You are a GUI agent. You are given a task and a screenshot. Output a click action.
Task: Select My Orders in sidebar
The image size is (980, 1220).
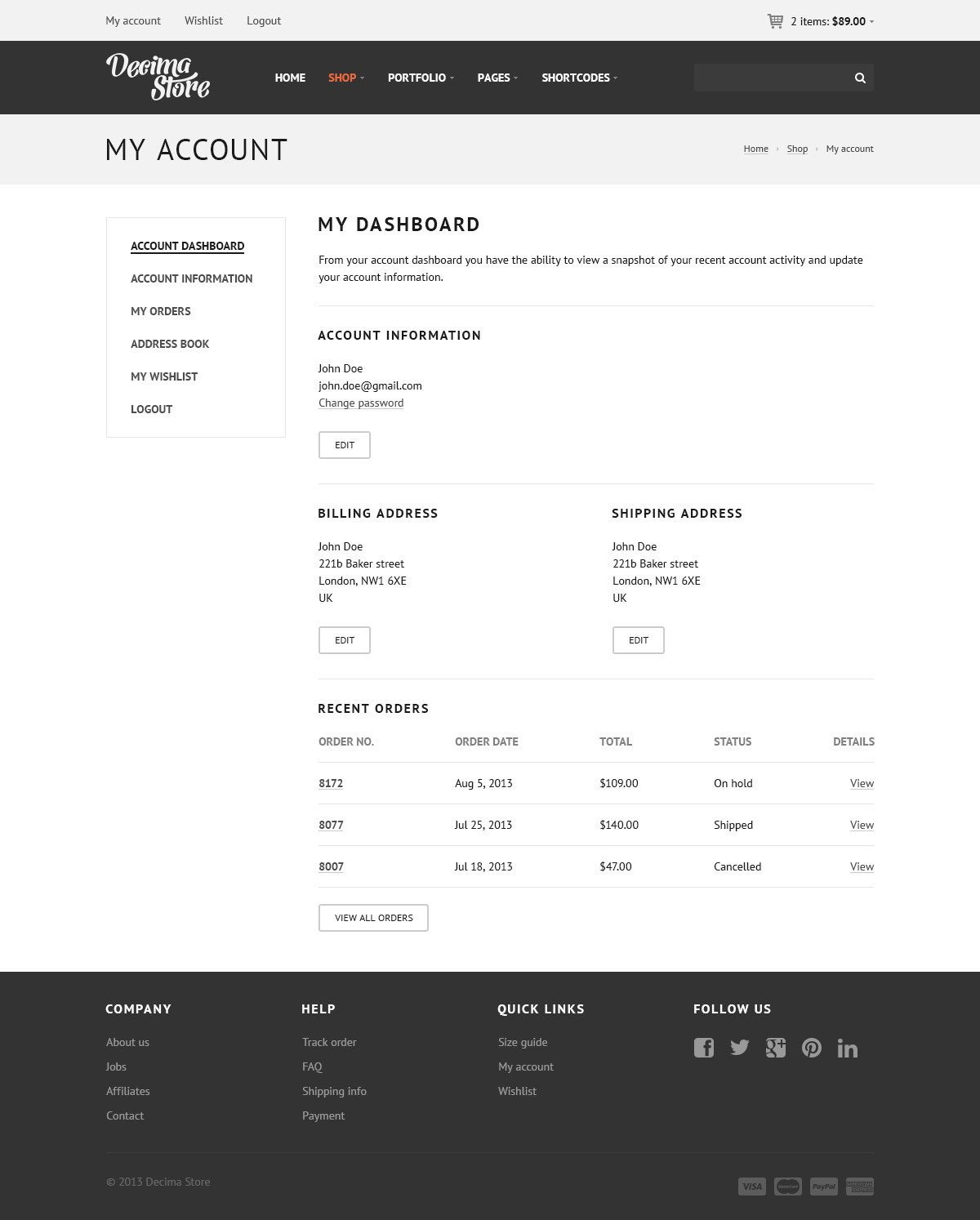(161, 311)
